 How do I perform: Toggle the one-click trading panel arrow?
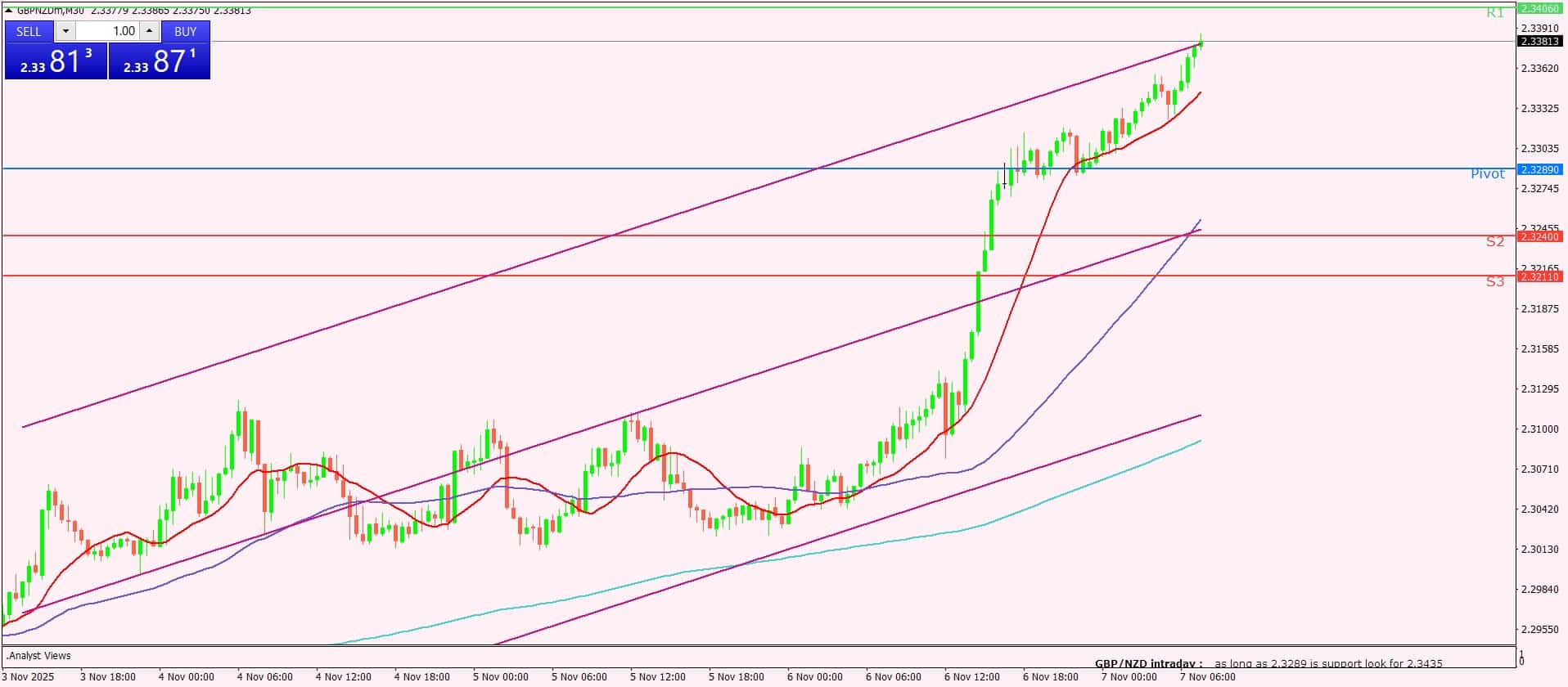9,11
